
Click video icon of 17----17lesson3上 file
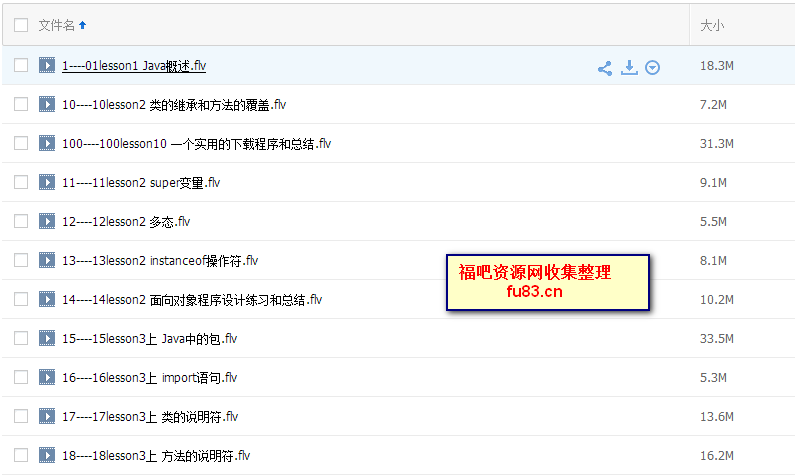[47, 416]
